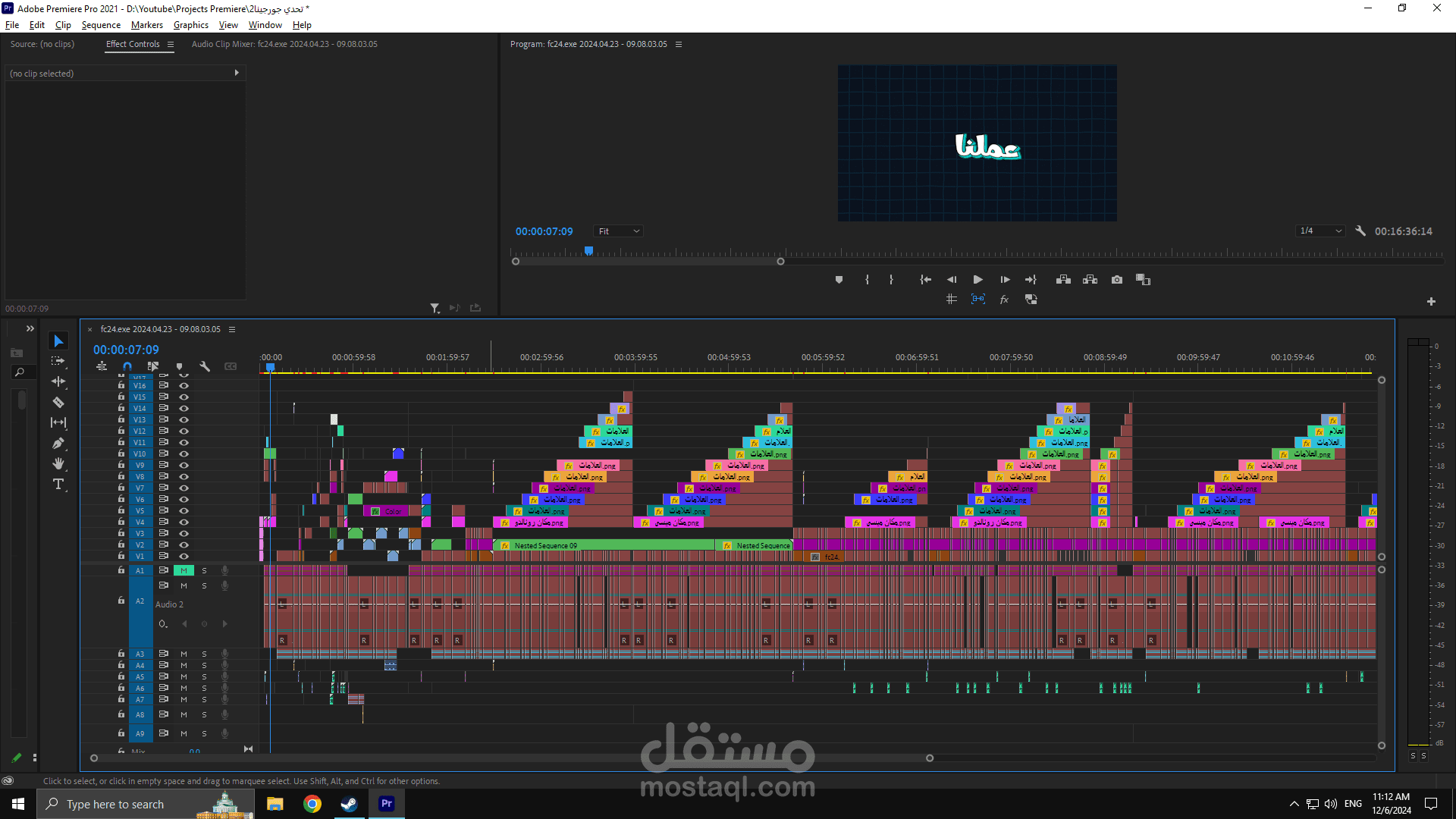This screenshot has height=819, width=1456.
Task: Mute audio track A3
Action: (184, 654)
